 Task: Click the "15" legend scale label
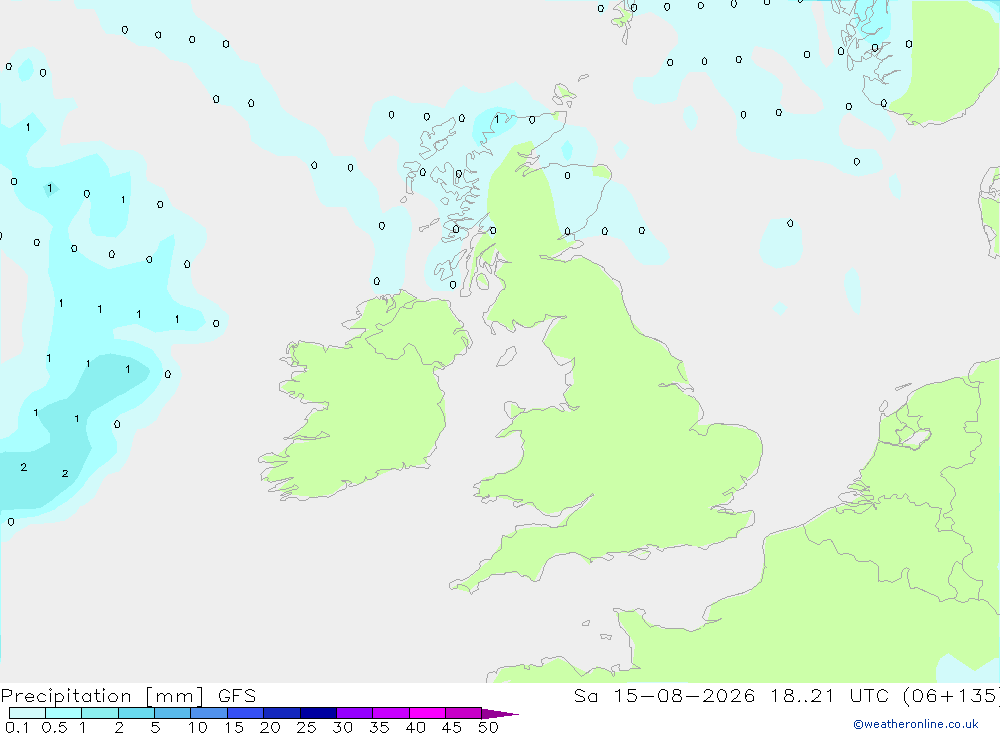234,727
